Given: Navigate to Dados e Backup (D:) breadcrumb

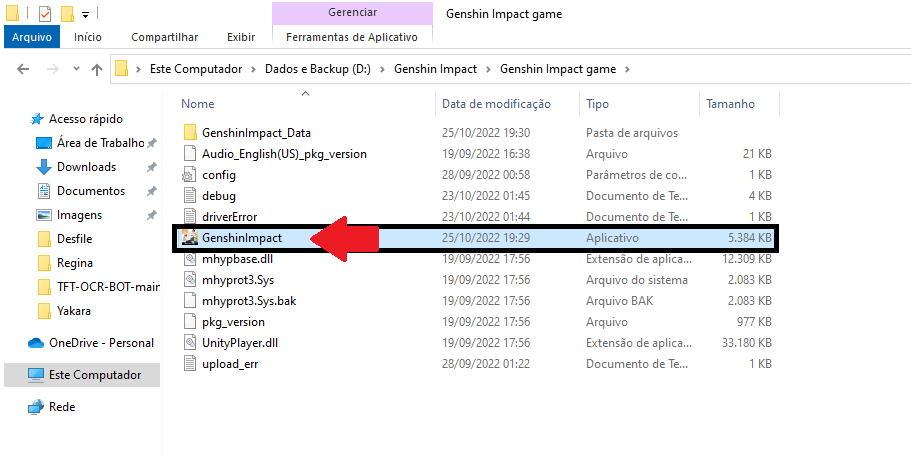Looking at the screenshot, I should tap(318, 69).
